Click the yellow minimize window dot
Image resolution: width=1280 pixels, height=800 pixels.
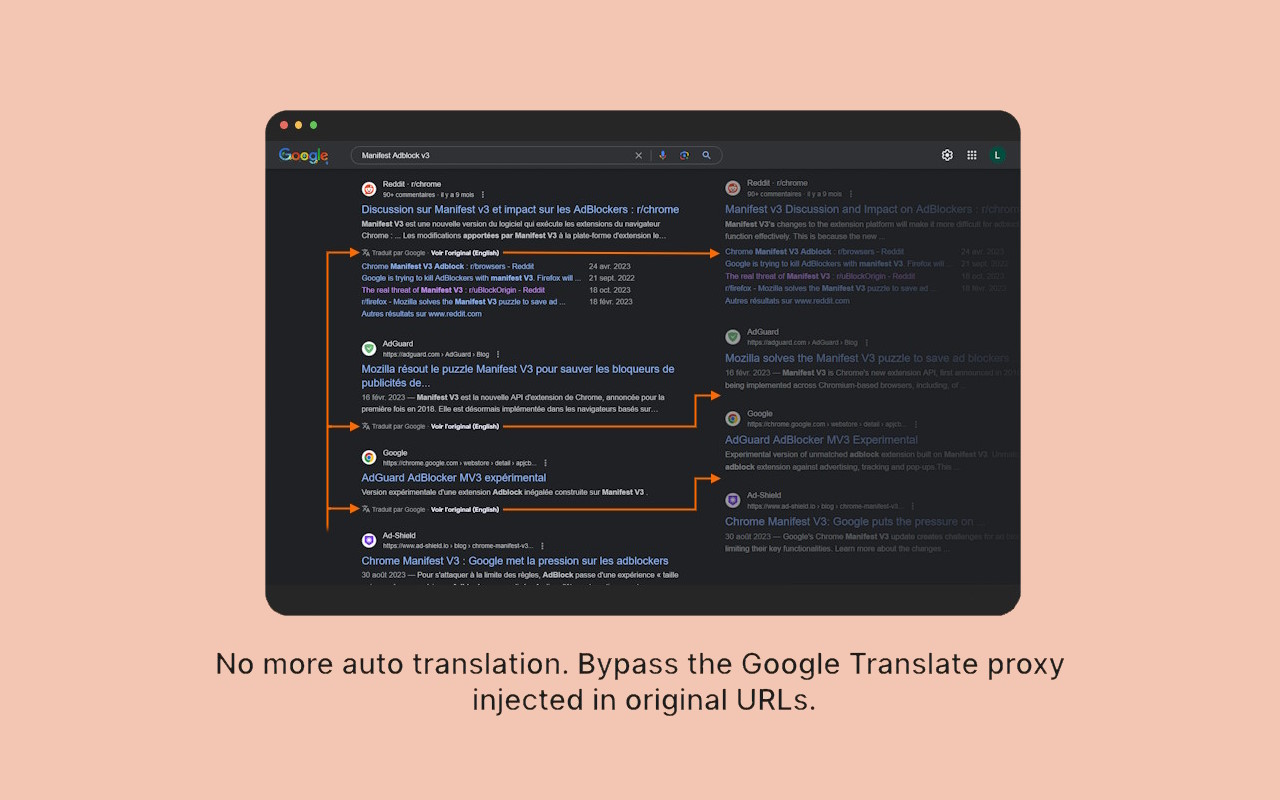point(298,125)
